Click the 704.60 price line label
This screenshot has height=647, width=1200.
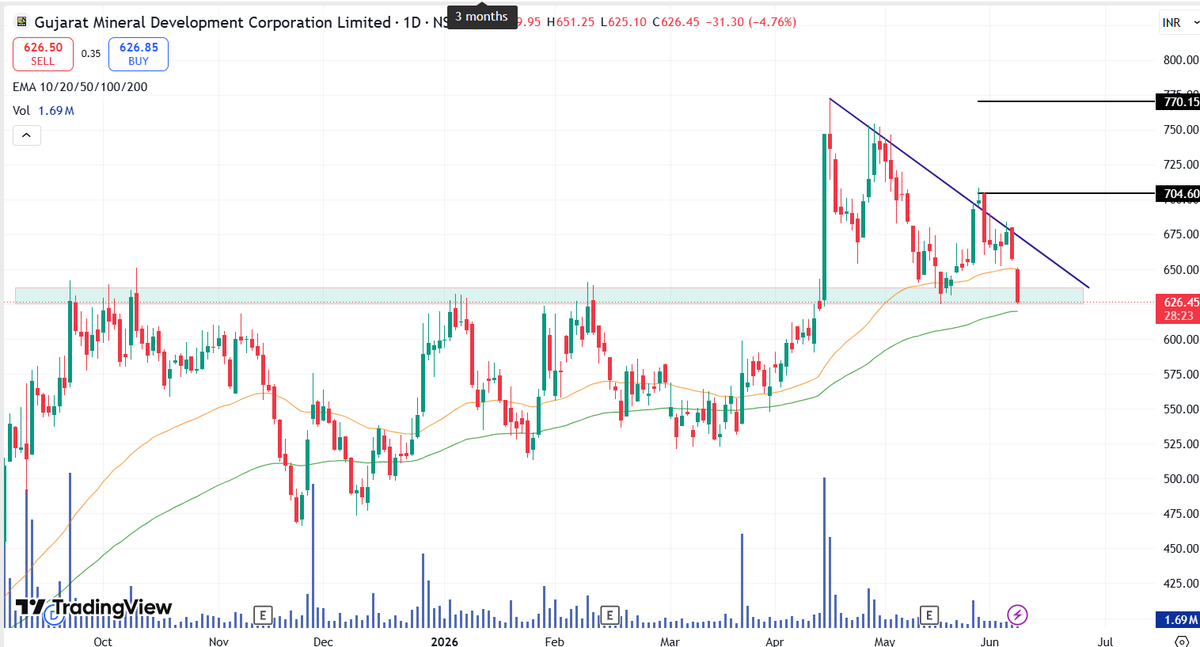click(x=1177, y=193)
